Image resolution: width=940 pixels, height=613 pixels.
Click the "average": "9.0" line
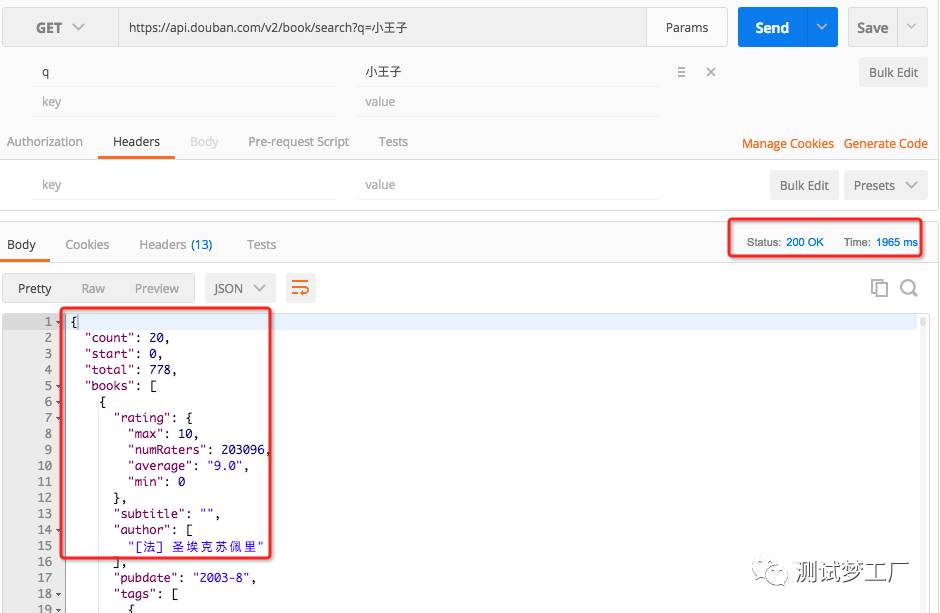coord(188,466)
